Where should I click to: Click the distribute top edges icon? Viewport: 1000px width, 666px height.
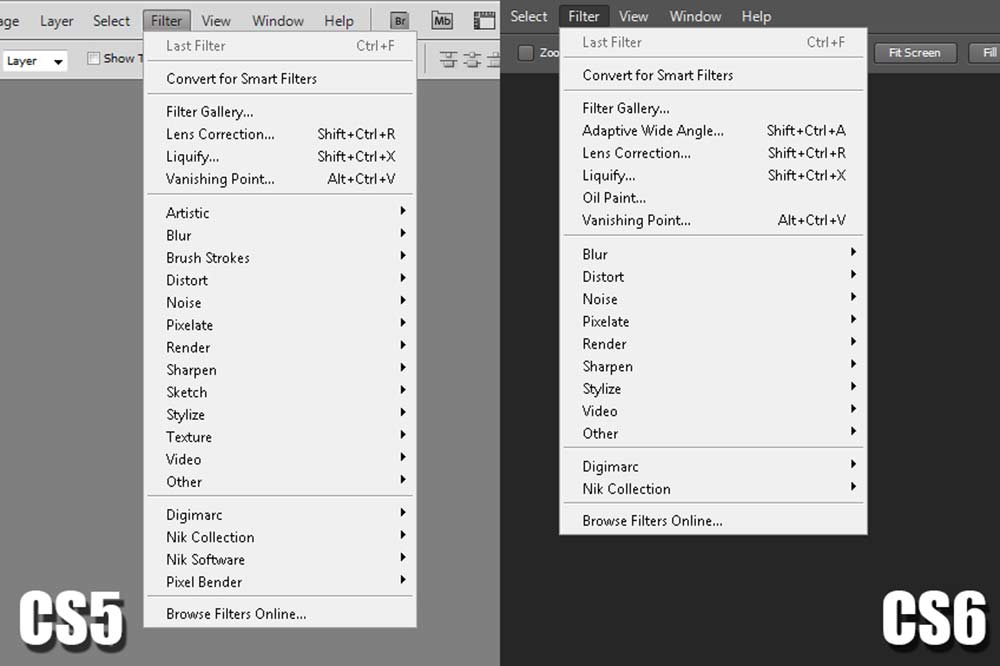(448, 60)
